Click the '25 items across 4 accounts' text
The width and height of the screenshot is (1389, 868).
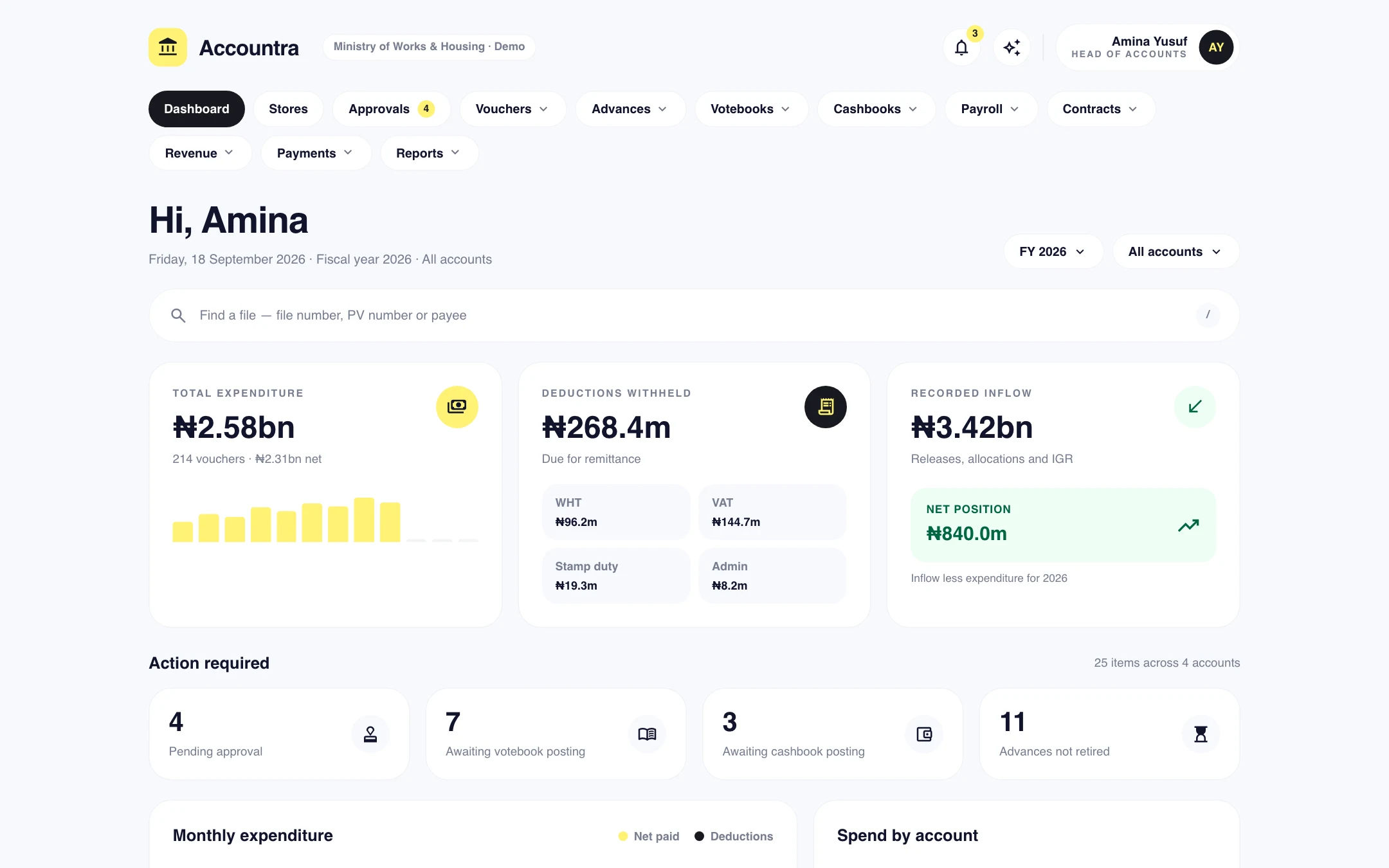click(x=1167, y=663)
